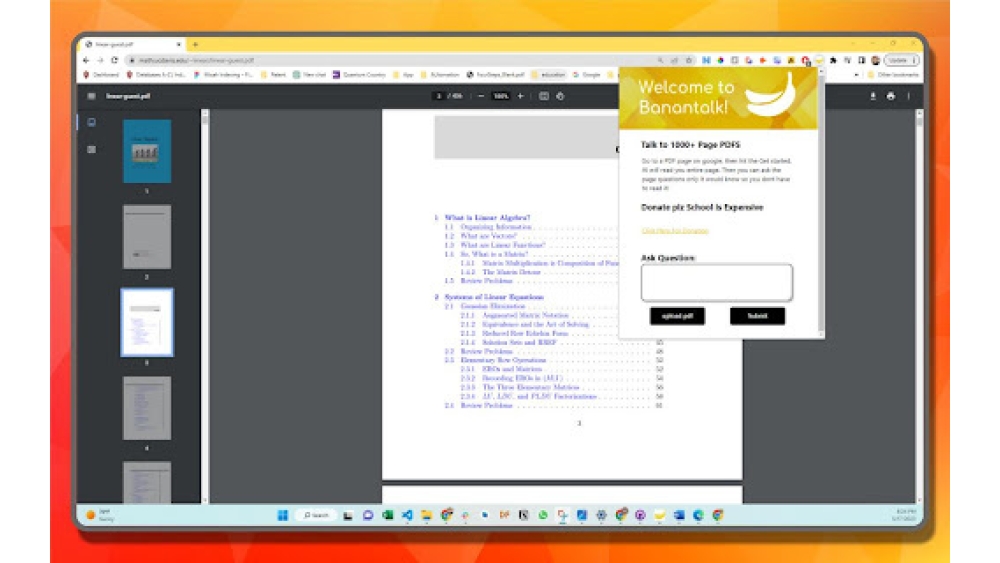
Task: Select page 3 thumbnail in sidebar
Action: (x=147, y=322)
